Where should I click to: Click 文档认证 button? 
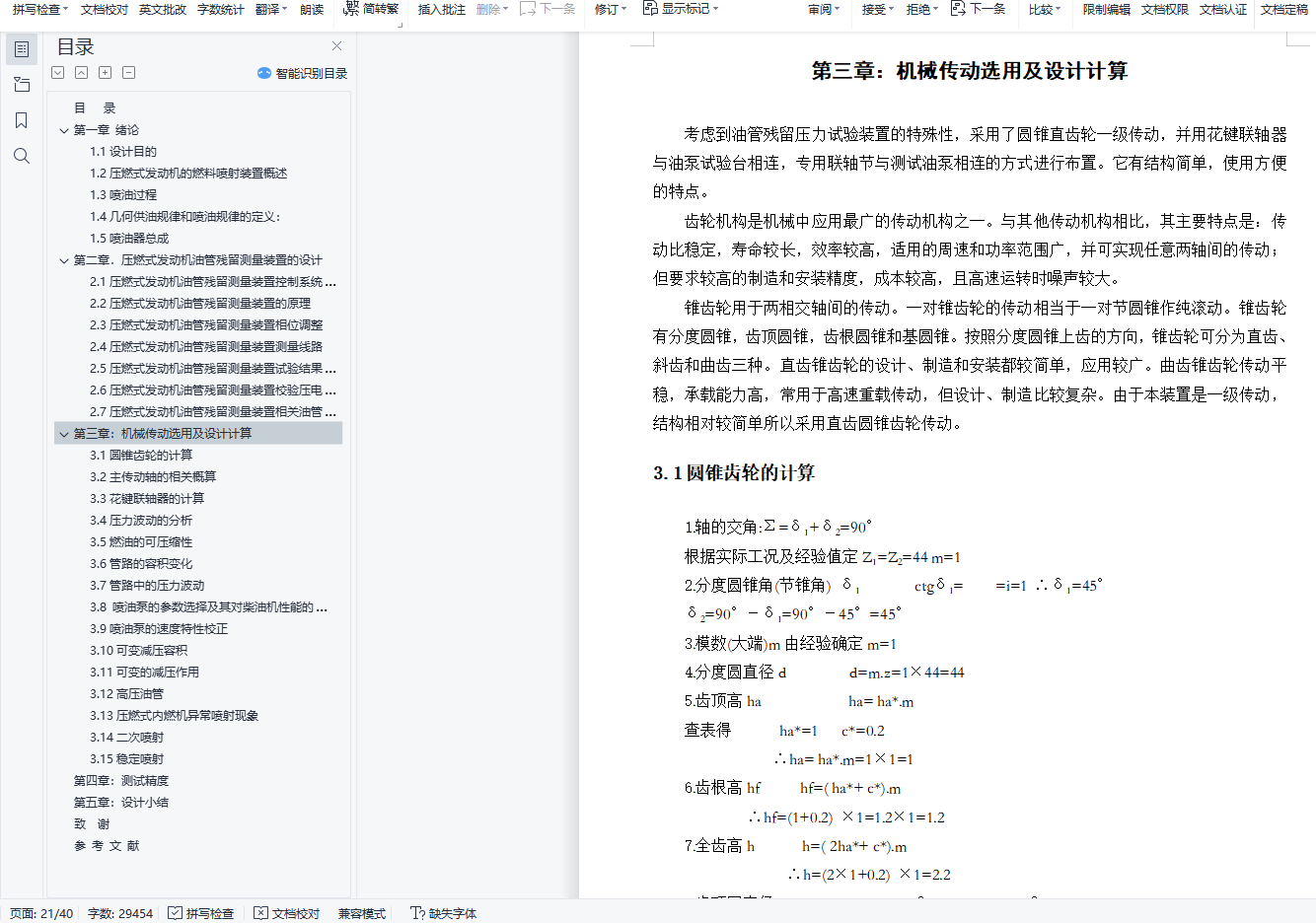[x=1223, y=9]
